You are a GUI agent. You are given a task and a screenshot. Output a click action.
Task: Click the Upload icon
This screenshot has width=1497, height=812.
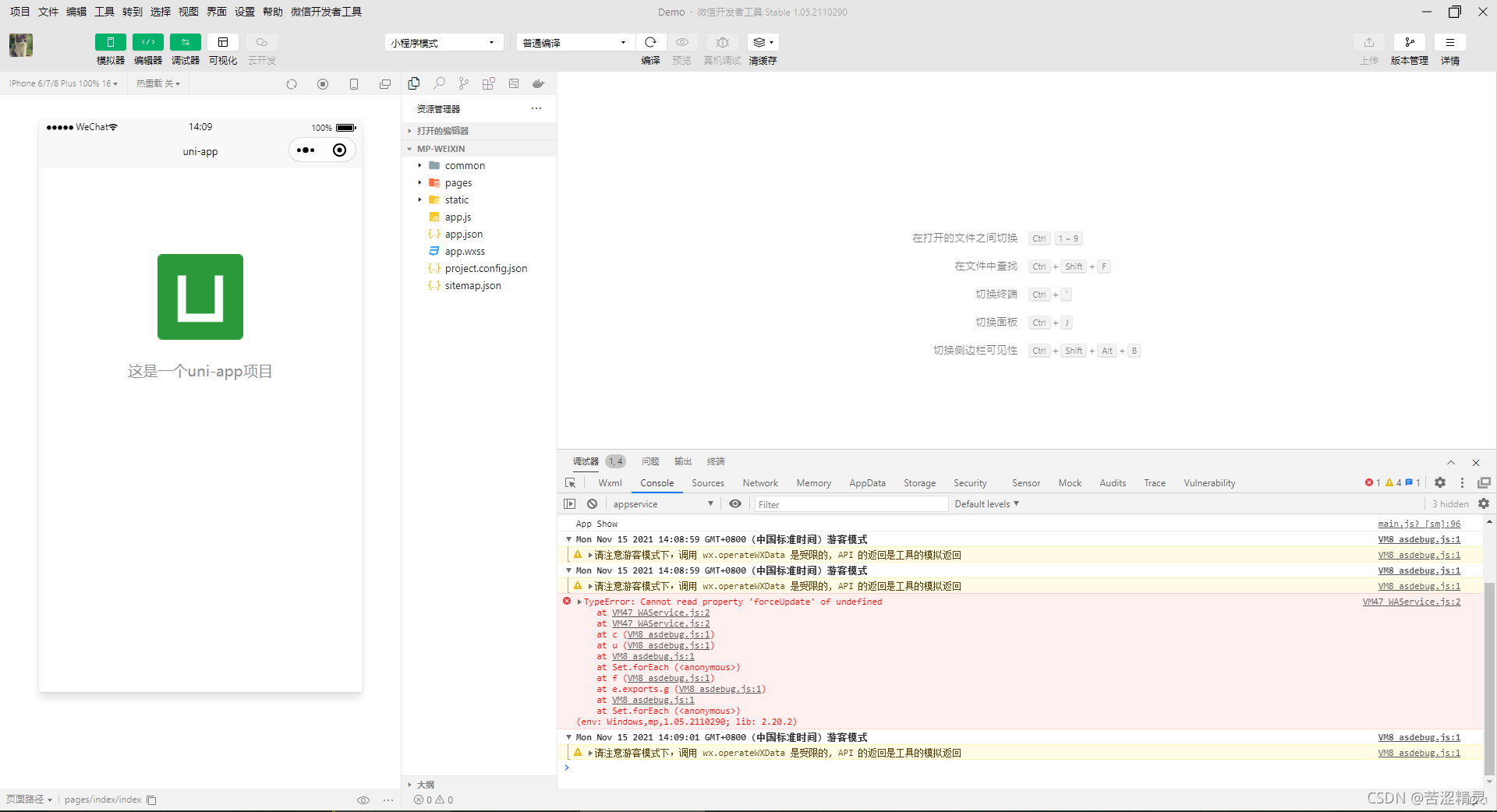[x=1369, y=42]
